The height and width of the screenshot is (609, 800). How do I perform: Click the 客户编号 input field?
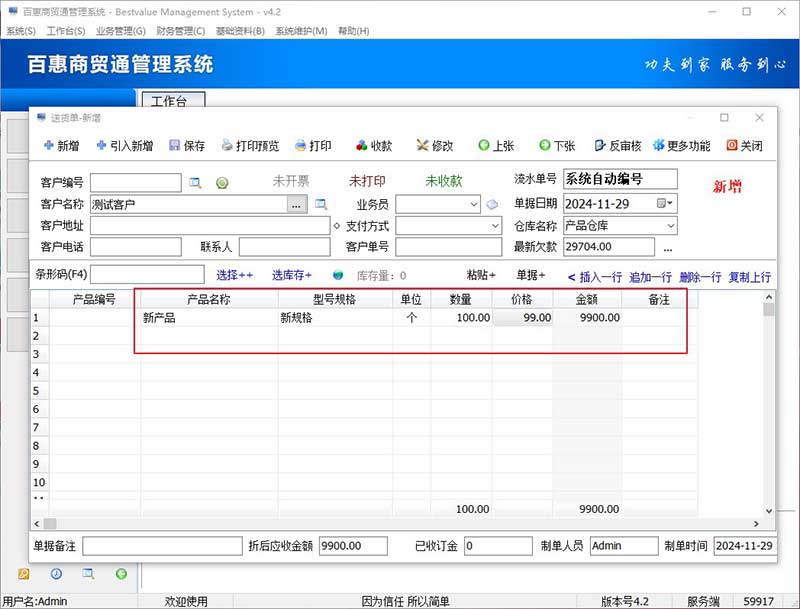(136, 183)
